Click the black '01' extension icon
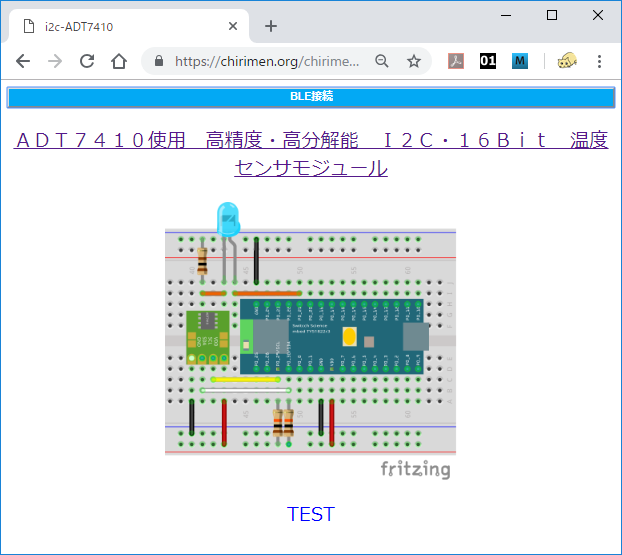Image resolution: width=622 pixels, height=555 pixels. tap(488, 61)
